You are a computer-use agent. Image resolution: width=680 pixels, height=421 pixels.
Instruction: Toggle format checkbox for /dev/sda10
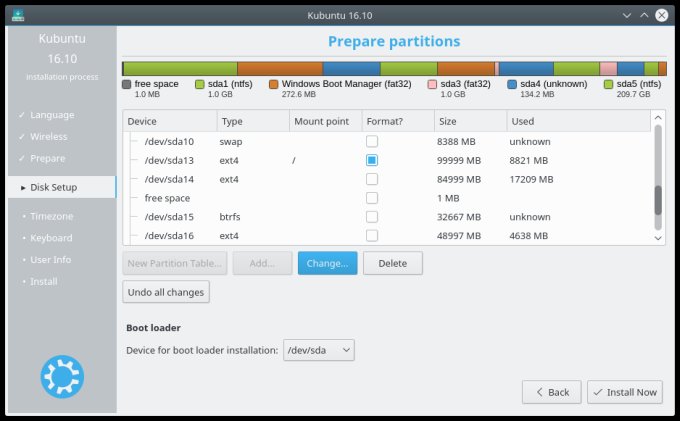coord(372,141)
